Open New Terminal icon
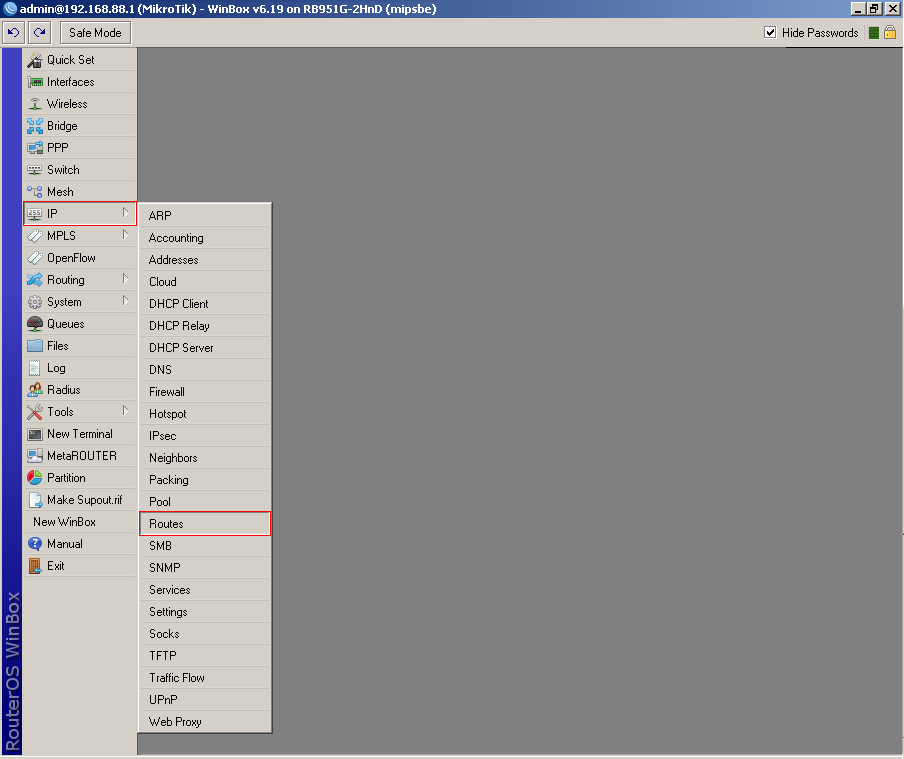This screenshot has height=759, width=904. pyautogui.click(x=35, y=434)
